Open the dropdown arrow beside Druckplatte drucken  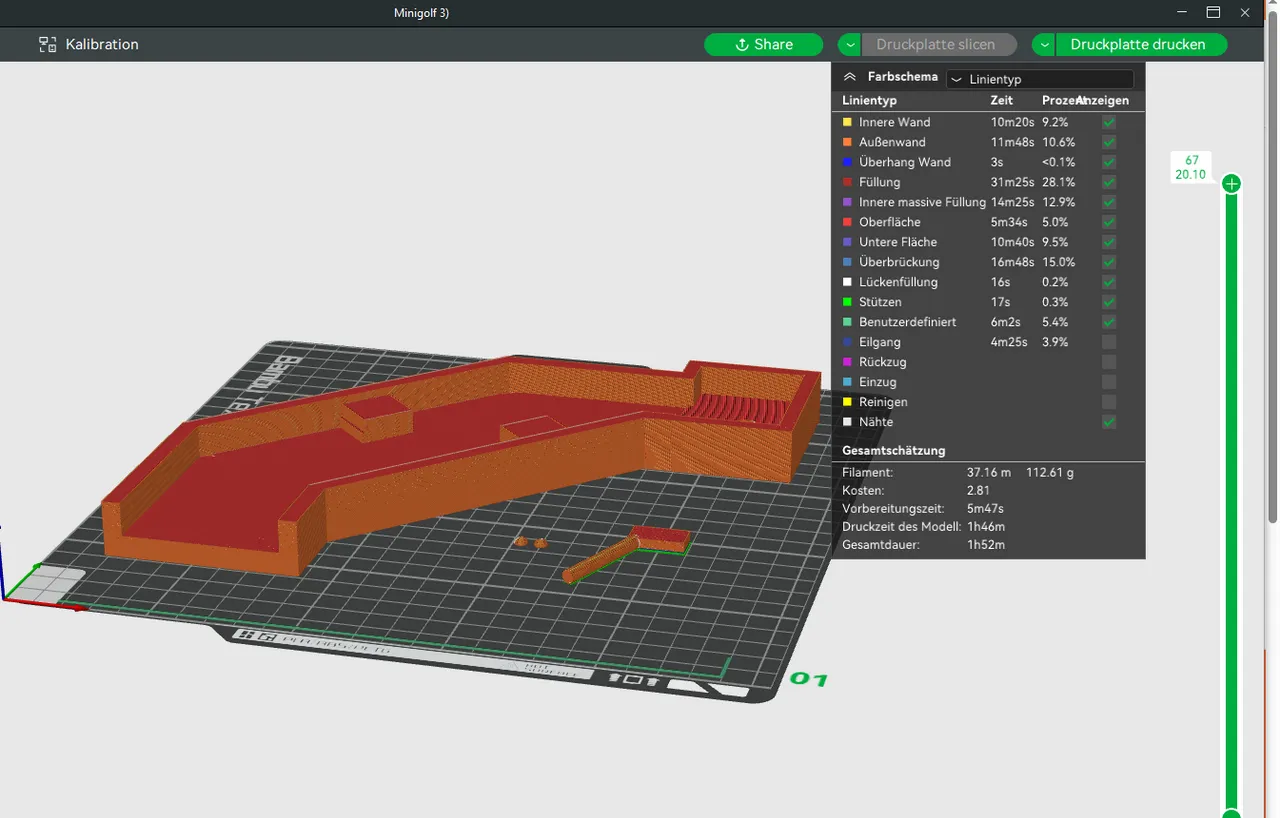point(1044,44)
